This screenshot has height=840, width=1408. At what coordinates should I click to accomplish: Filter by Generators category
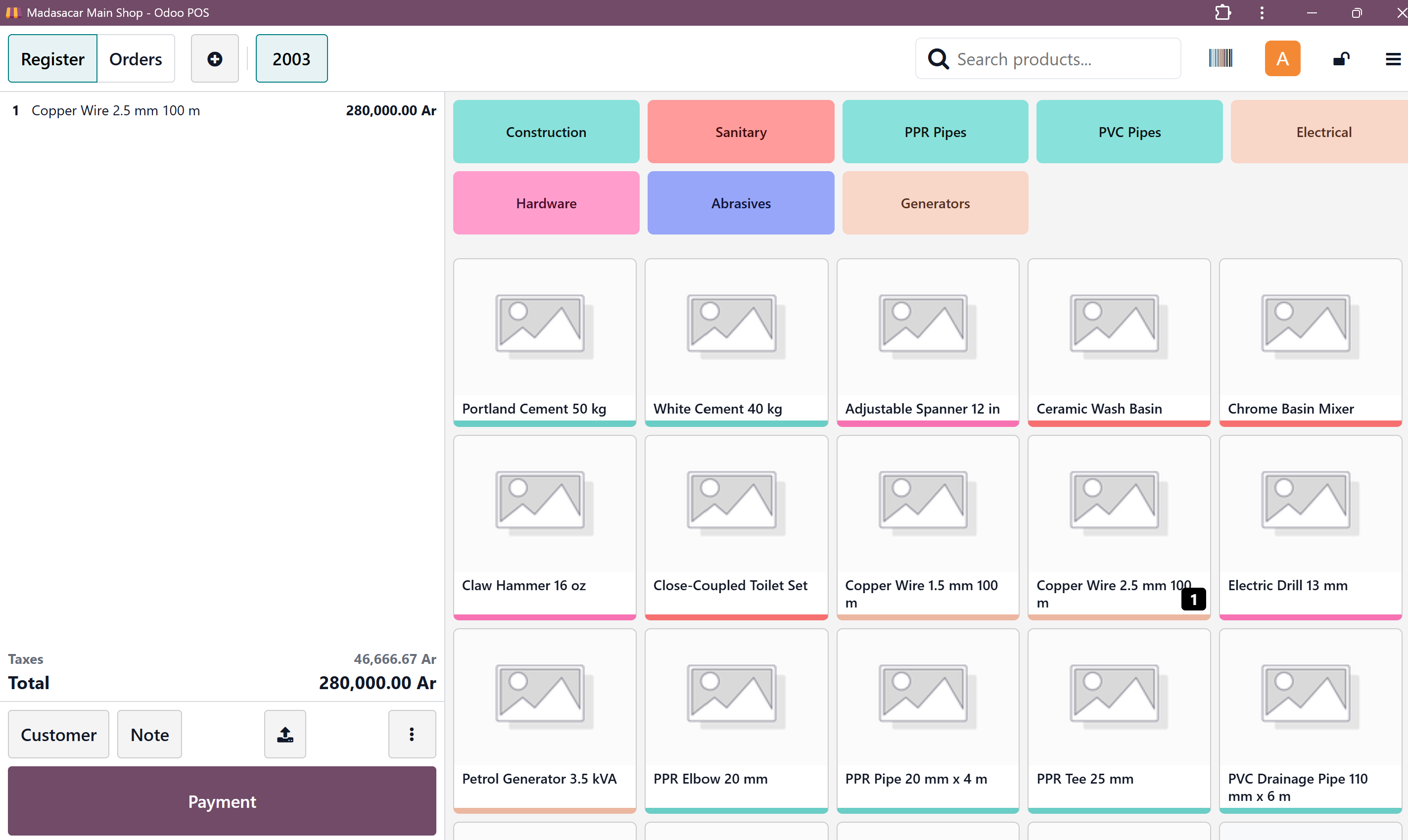click(935, 203)
